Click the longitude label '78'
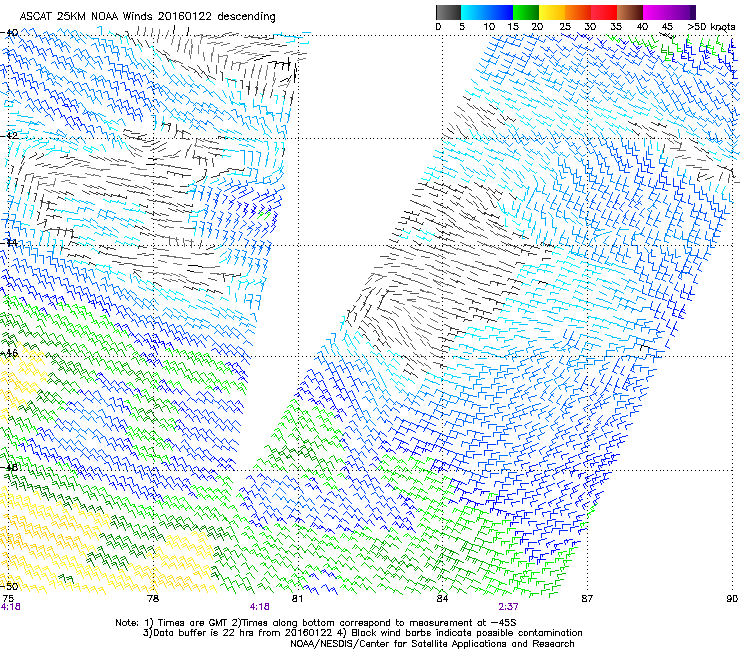Screen dimensions: 740x650 pyautogui.click(x=153, y=599)
